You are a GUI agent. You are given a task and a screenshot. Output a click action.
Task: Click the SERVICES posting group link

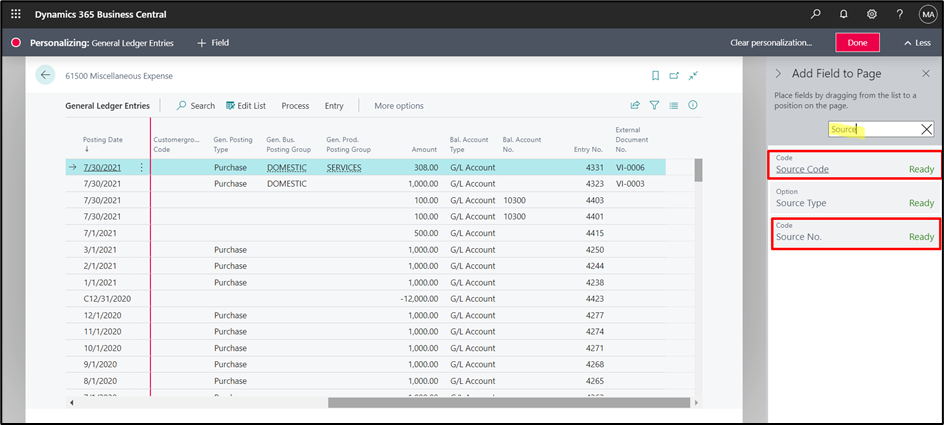(x=344, y=167)
